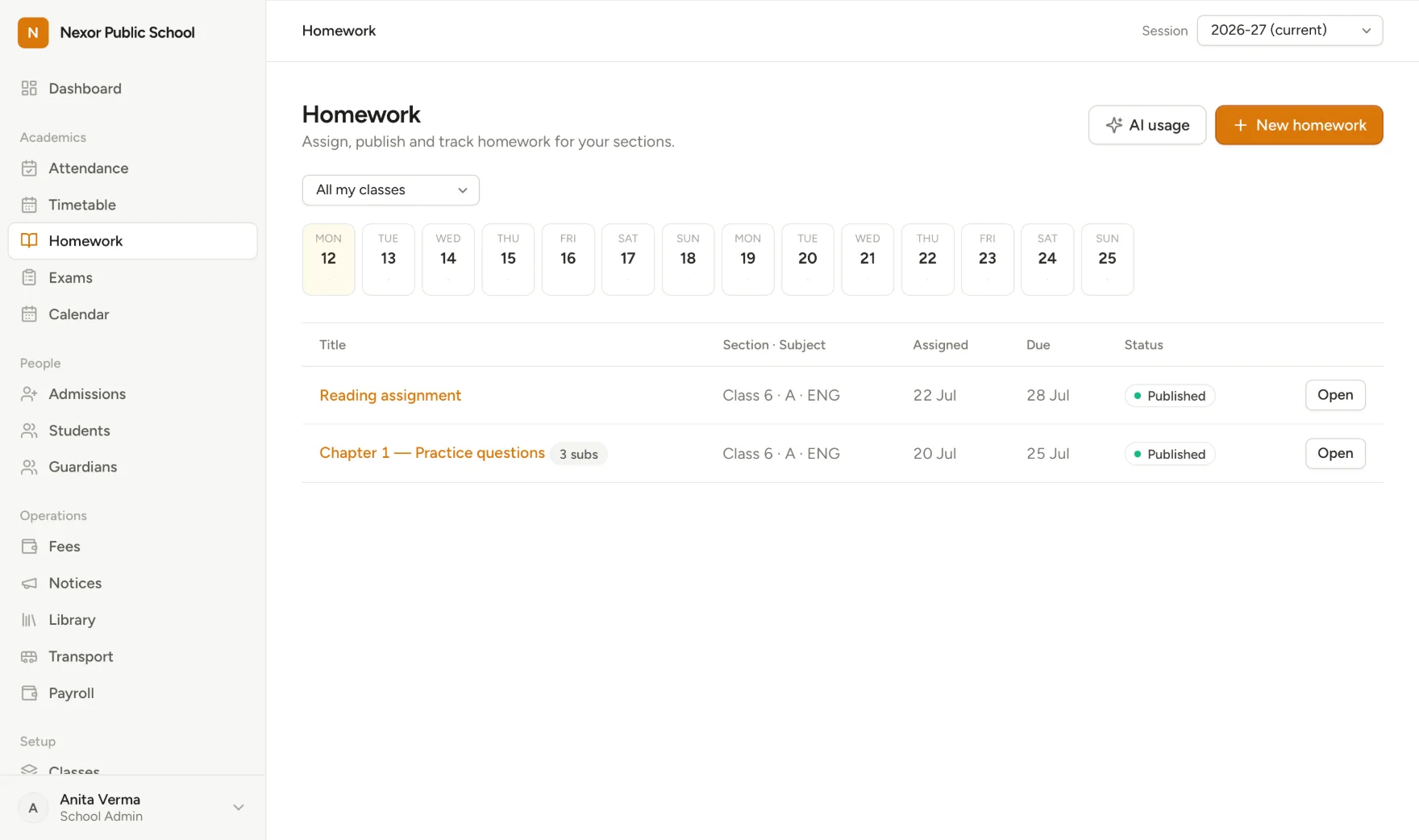1419x840 pixels.
Task: Click the Fees wallet icon
Action: (x=29, y=547)
